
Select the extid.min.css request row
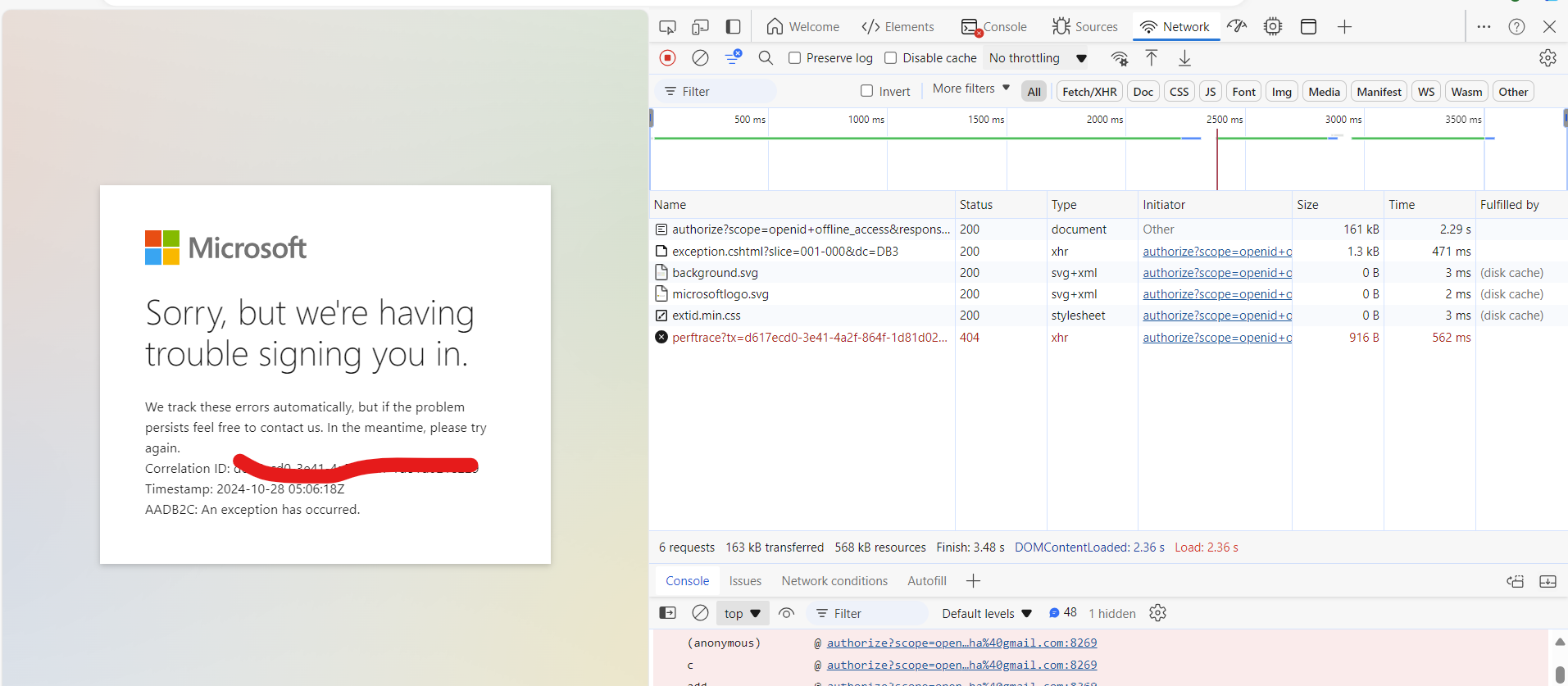1109,316
